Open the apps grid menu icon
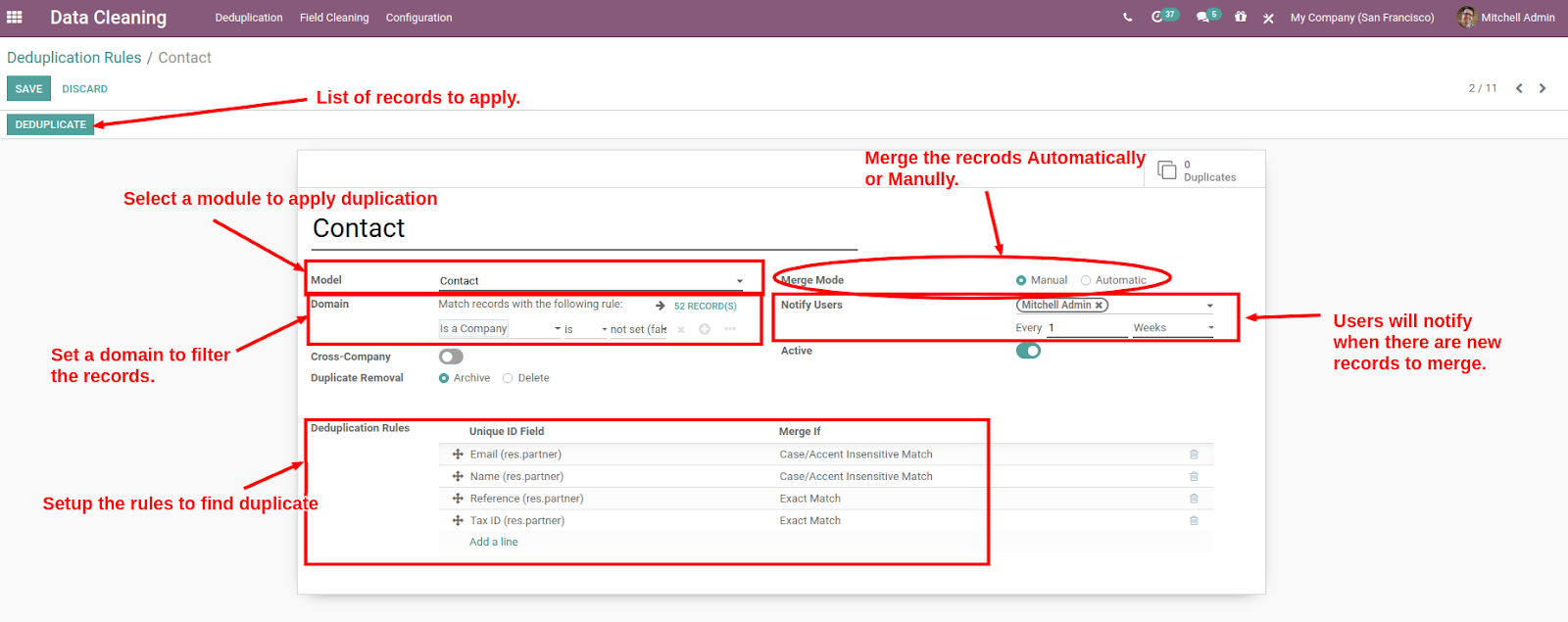The image size is (1568, 622). coord(15,17)
